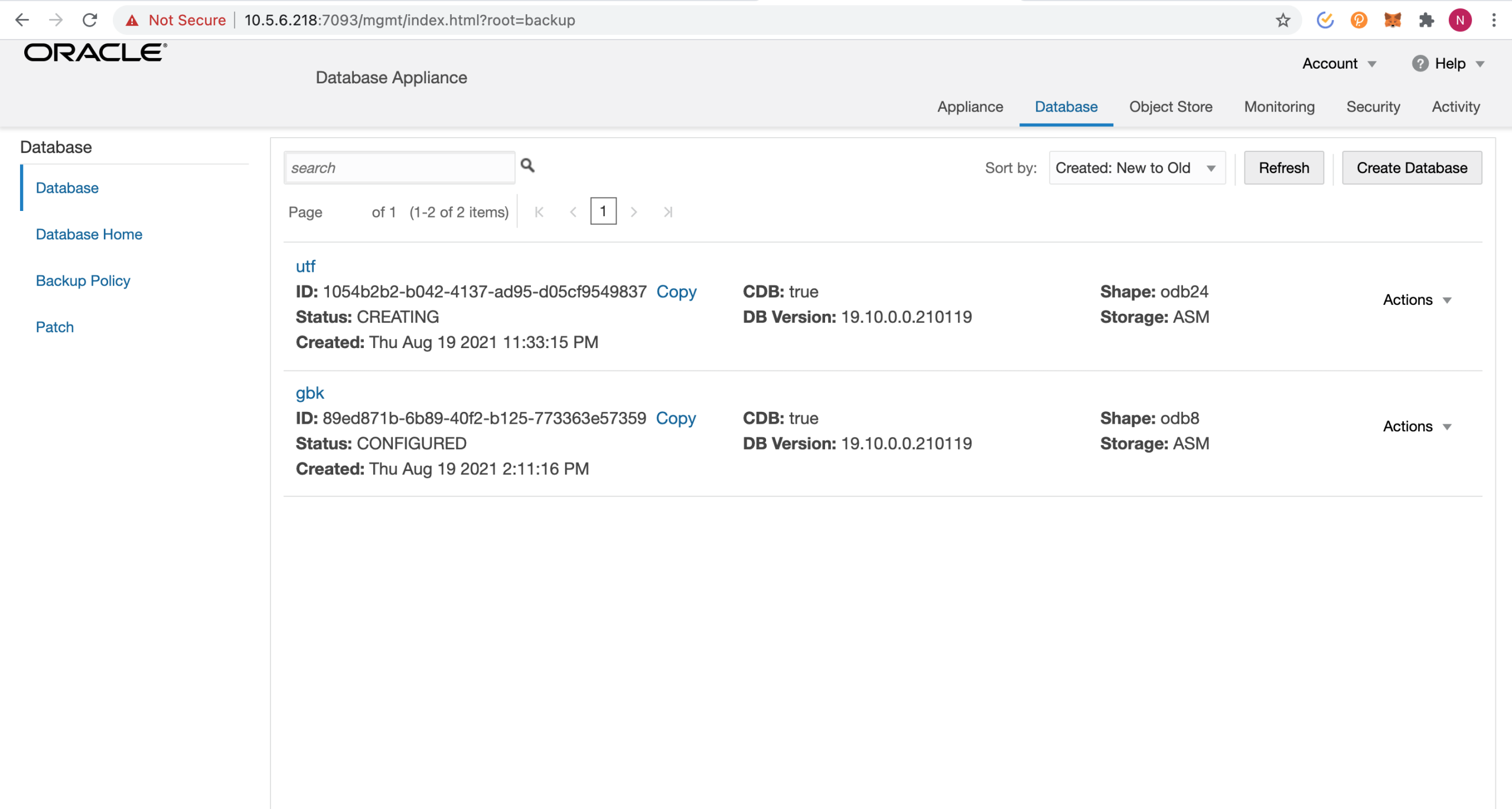Click the Help question mark icon
Viewport: 1512px width, 809px height.
1420,63
